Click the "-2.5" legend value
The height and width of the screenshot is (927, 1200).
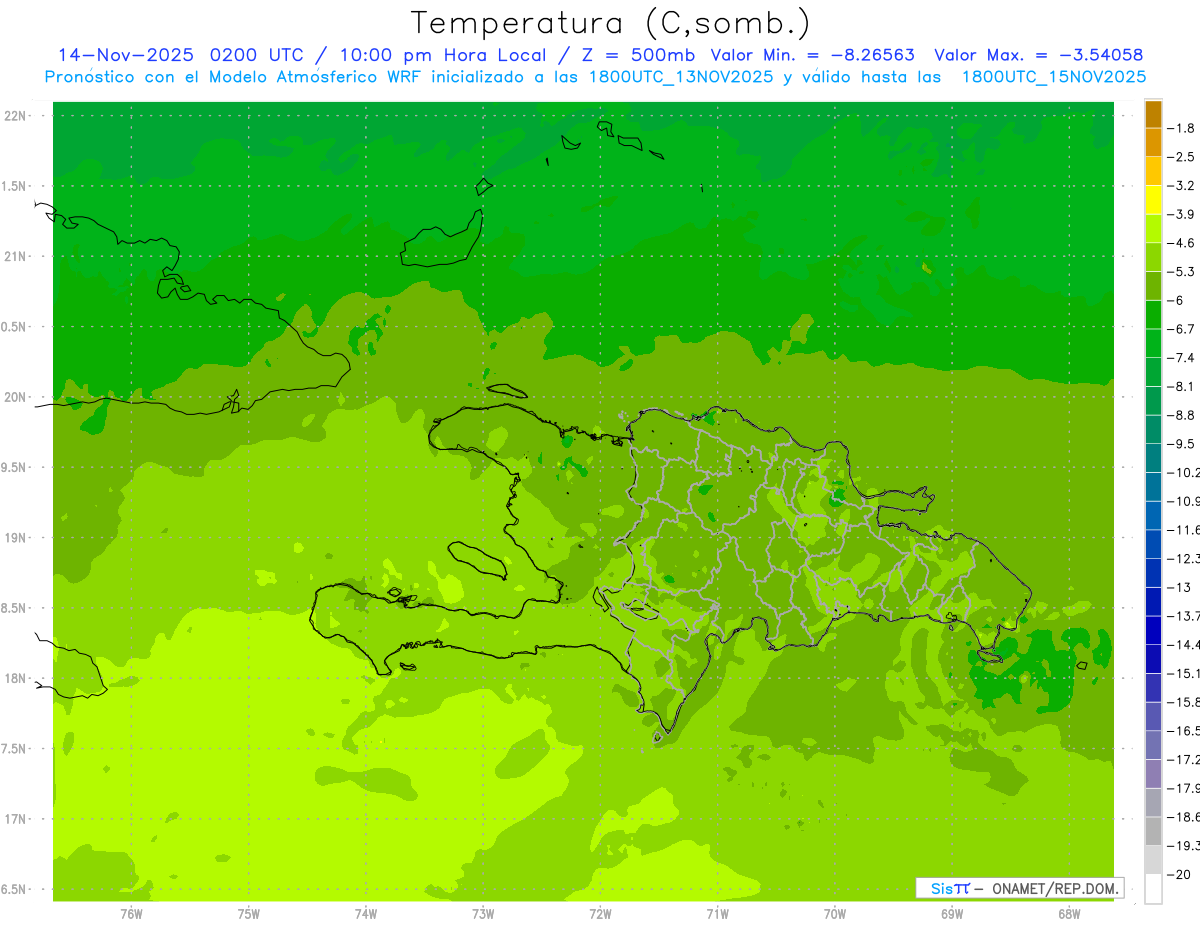(1181, 157)
